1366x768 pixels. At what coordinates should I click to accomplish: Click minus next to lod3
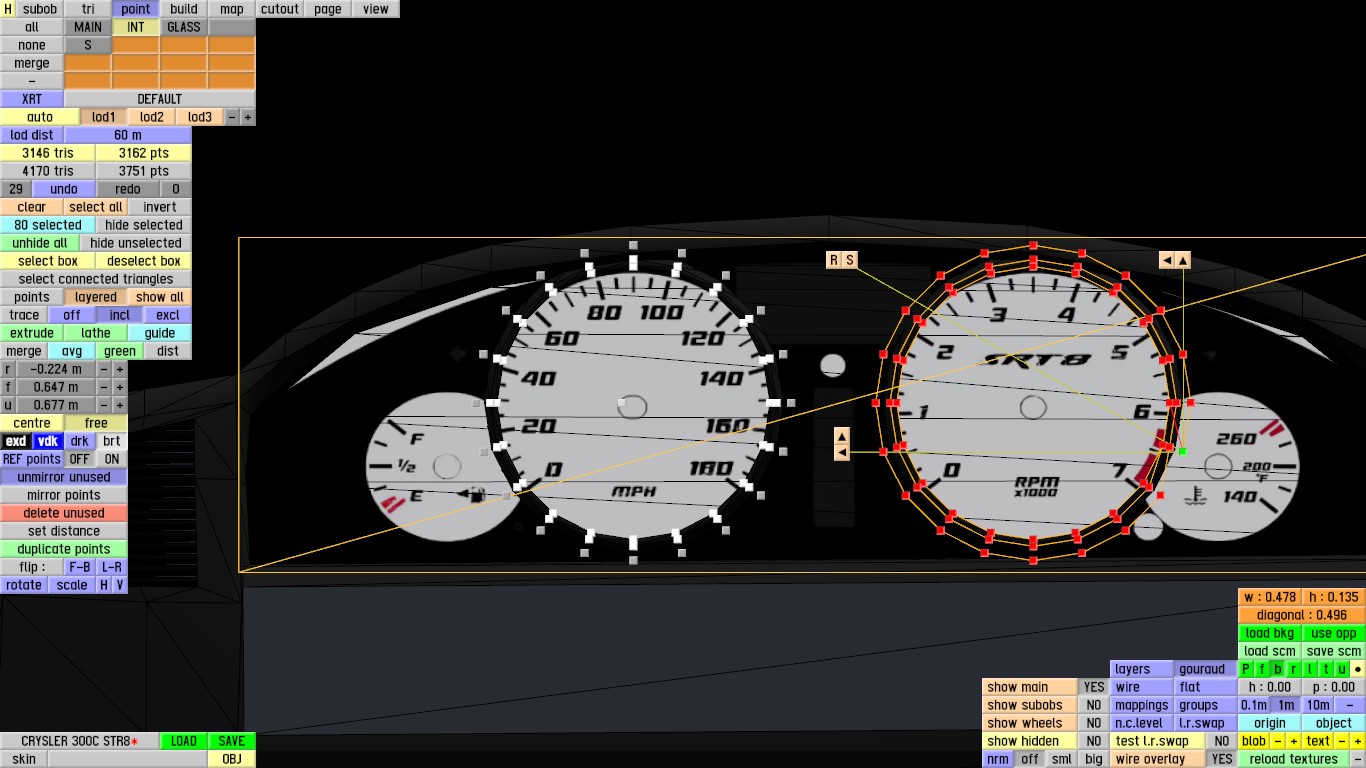(232, 117)
